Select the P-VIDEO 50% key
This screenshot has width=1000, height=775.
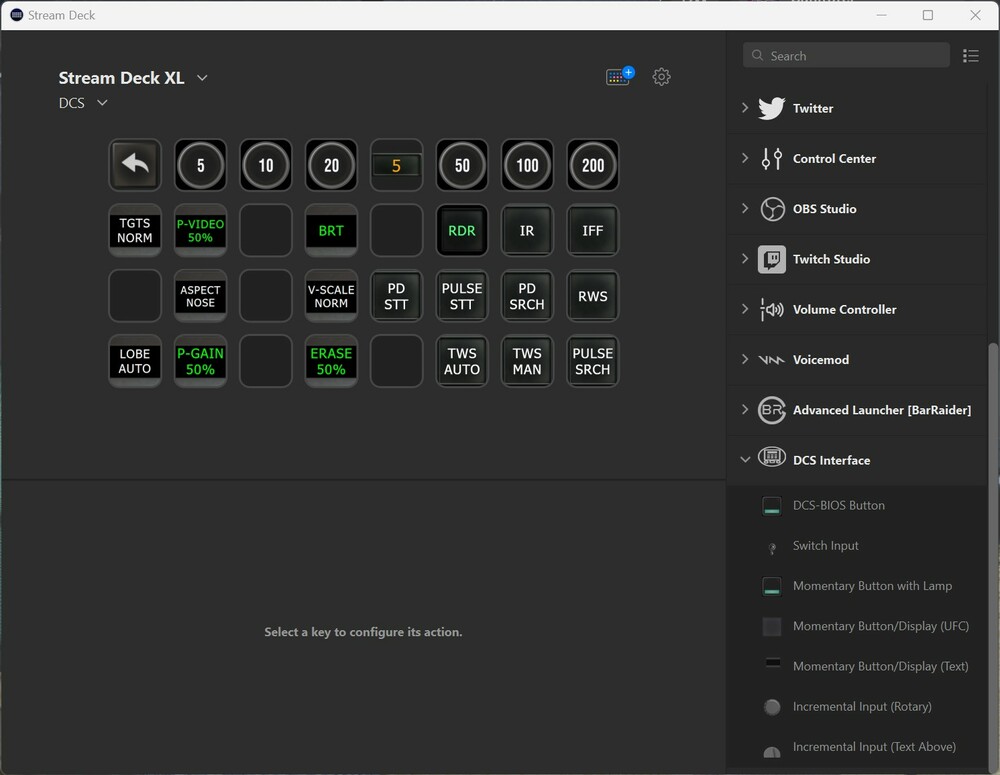click(x=200, y=230)
